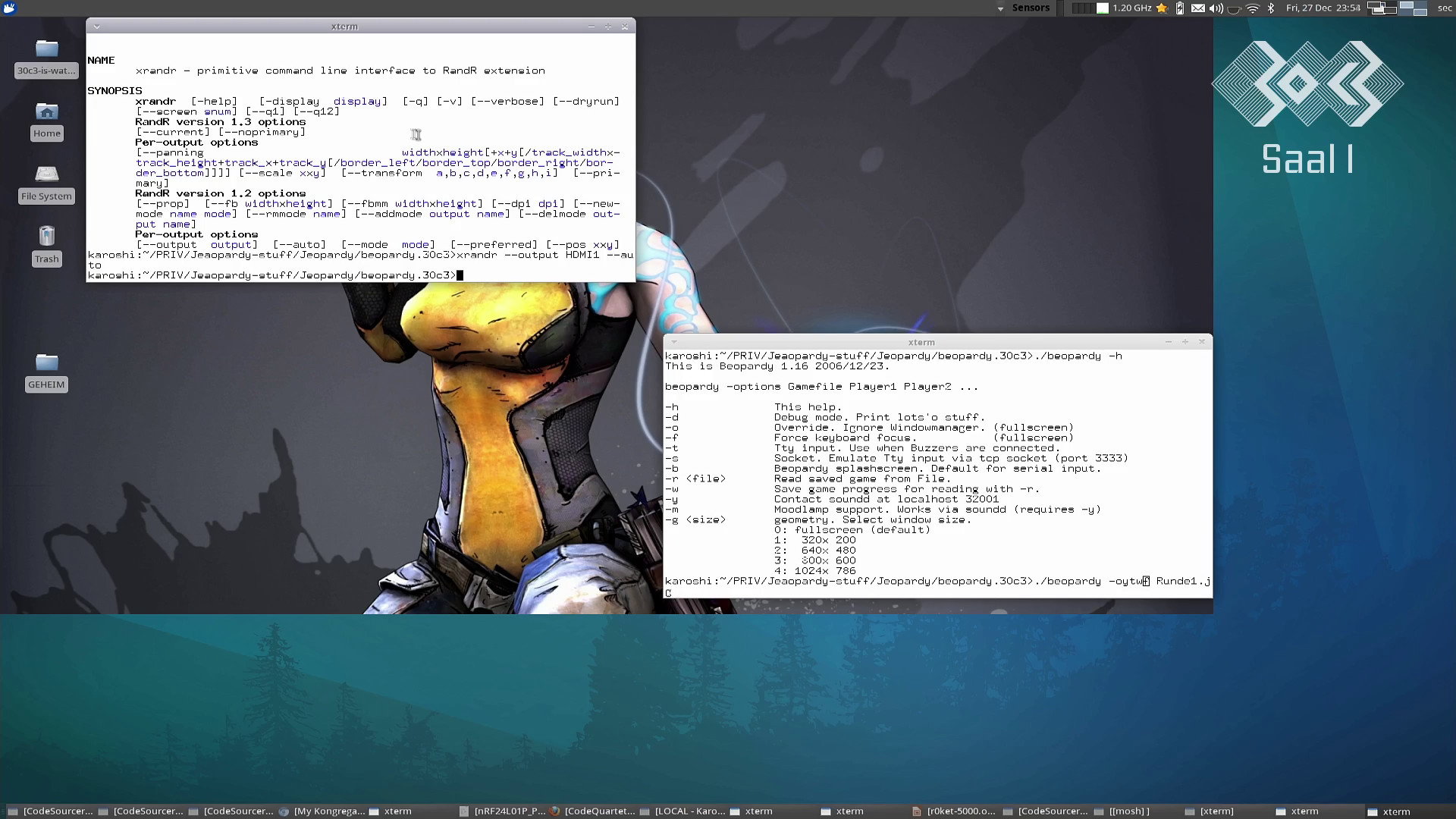Viewport: 1456px width, 819px height.
Task: Switch to the [CodeQuartet... Firefox taskbar entry
Action: pos(592,811)
